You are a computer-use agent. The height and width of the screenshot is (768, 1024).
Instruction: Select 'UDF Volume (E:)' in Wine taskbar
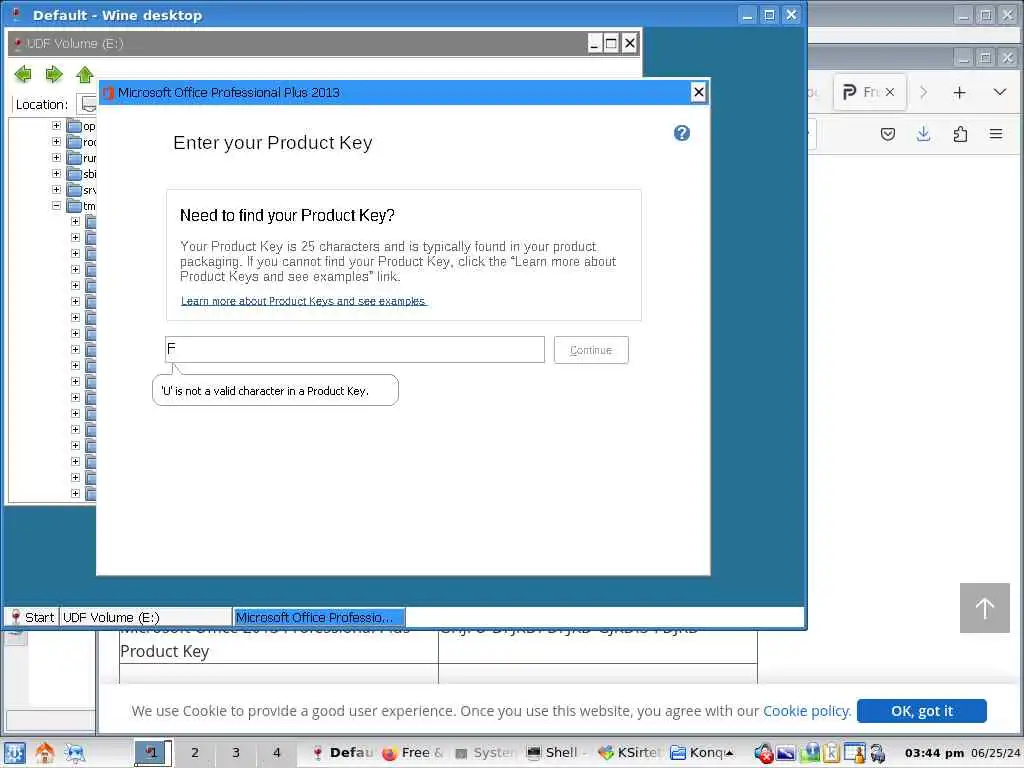(x=145, y=617)
